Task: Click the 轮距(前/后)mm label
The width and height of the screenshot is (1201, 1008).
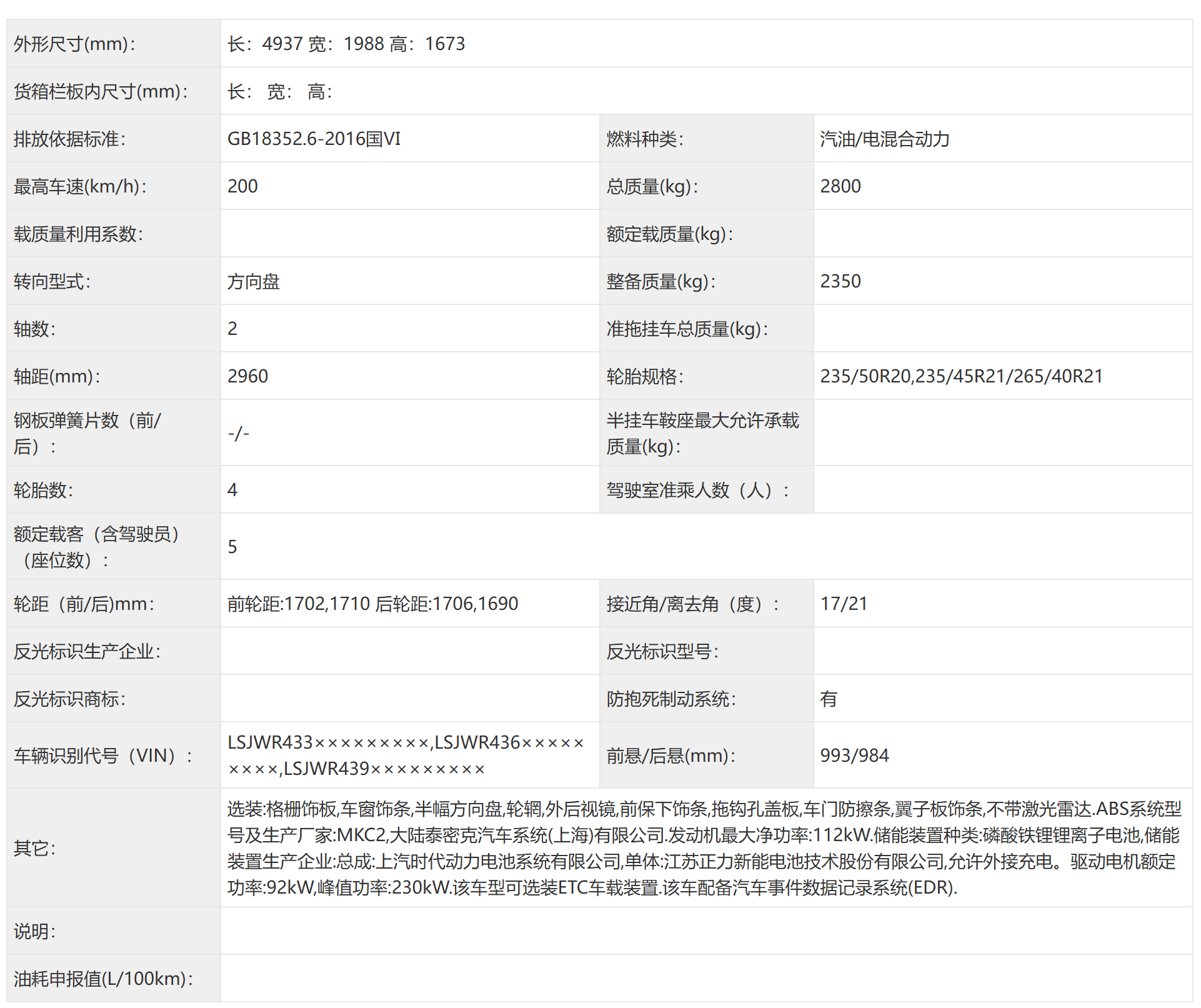Action: pyautogui.click(x=84, y=604)
